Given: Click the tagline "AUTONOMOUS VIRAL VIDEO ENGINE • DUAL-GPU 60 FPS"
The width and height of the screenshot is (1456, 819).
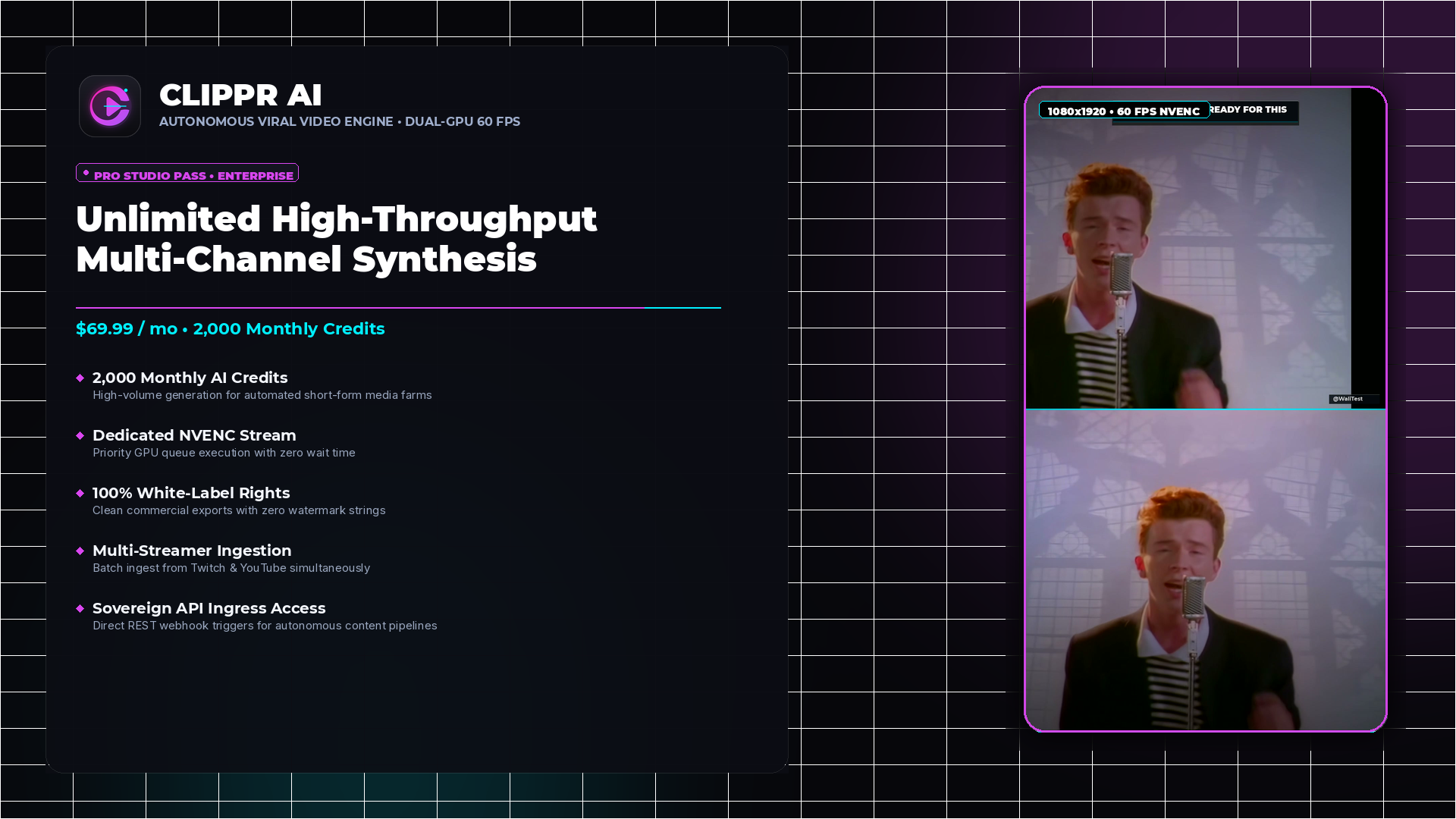Looking at the screenshot, I should click(x=340, y=121).
